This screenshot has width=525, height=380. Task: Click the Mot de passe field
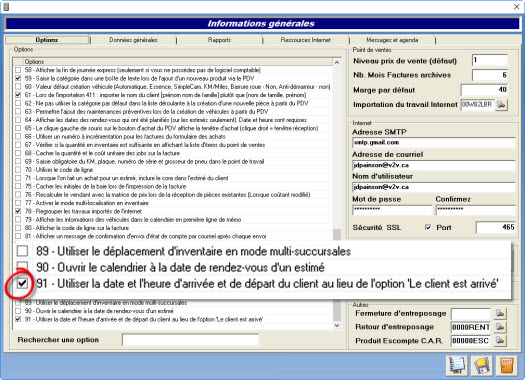(x=392, y=210)
